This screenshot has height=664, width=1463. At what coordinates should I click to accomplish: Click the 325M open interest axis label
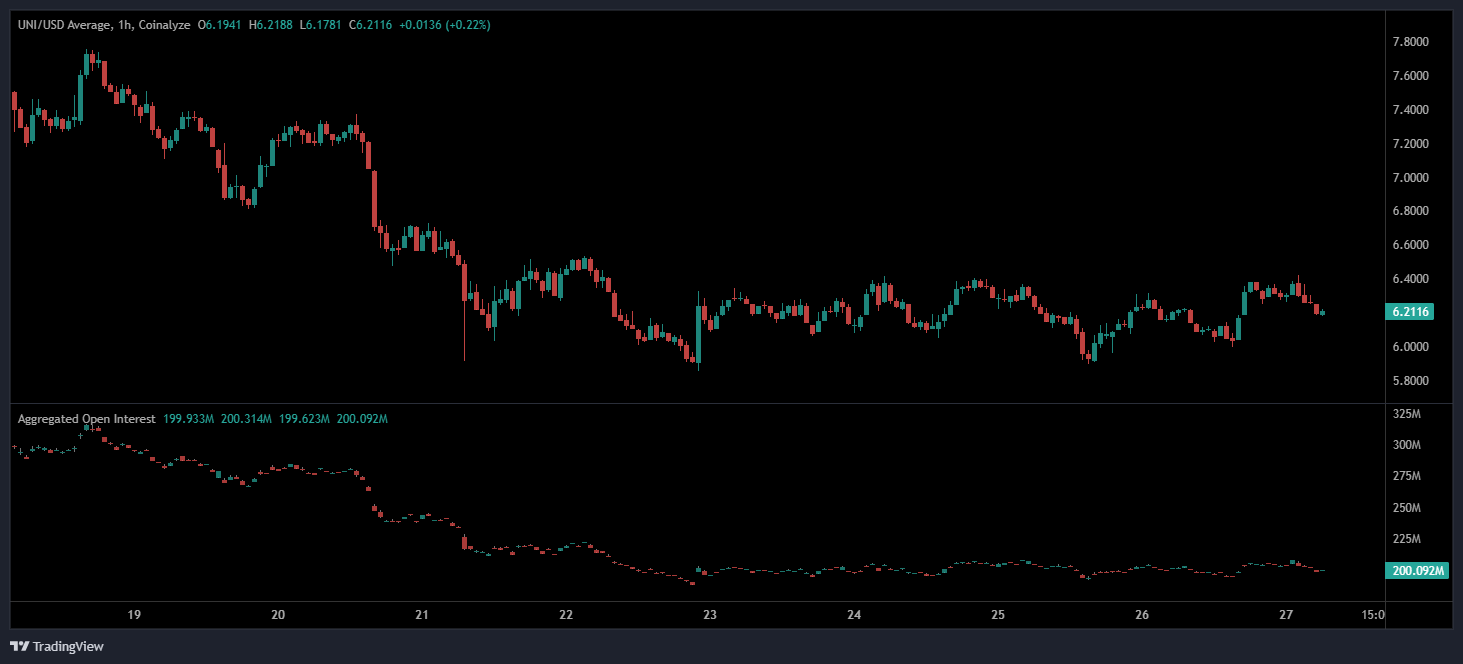tap(1405, 414)
